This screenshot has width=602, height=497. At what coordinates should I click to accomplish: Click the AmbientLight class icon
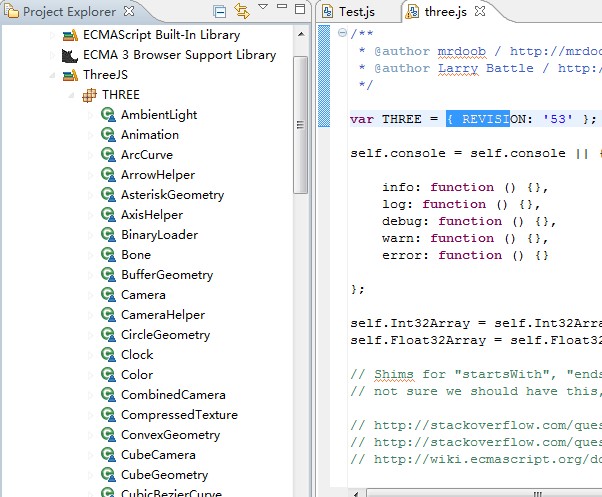[x=108, y=115]
